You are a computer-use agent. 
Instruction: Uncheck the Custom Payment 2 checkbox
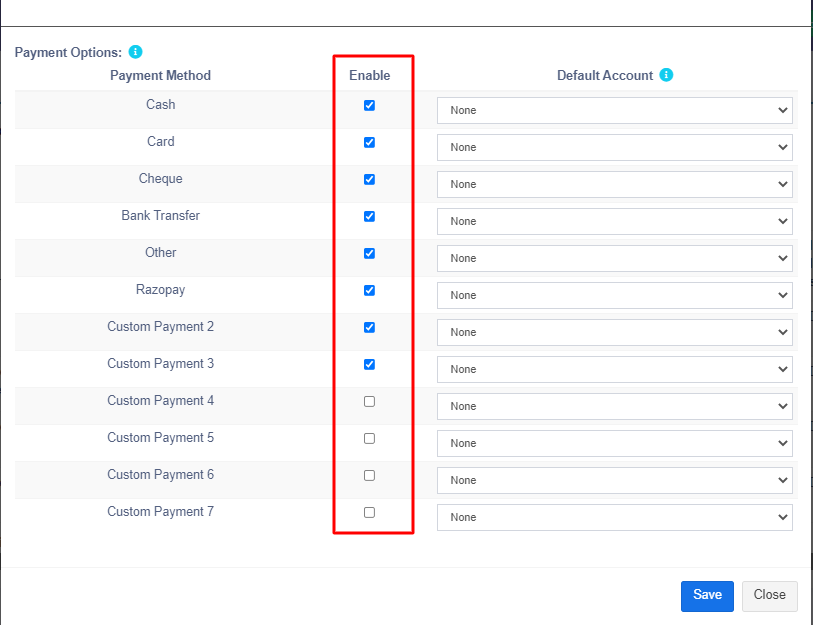click(369, 327)
